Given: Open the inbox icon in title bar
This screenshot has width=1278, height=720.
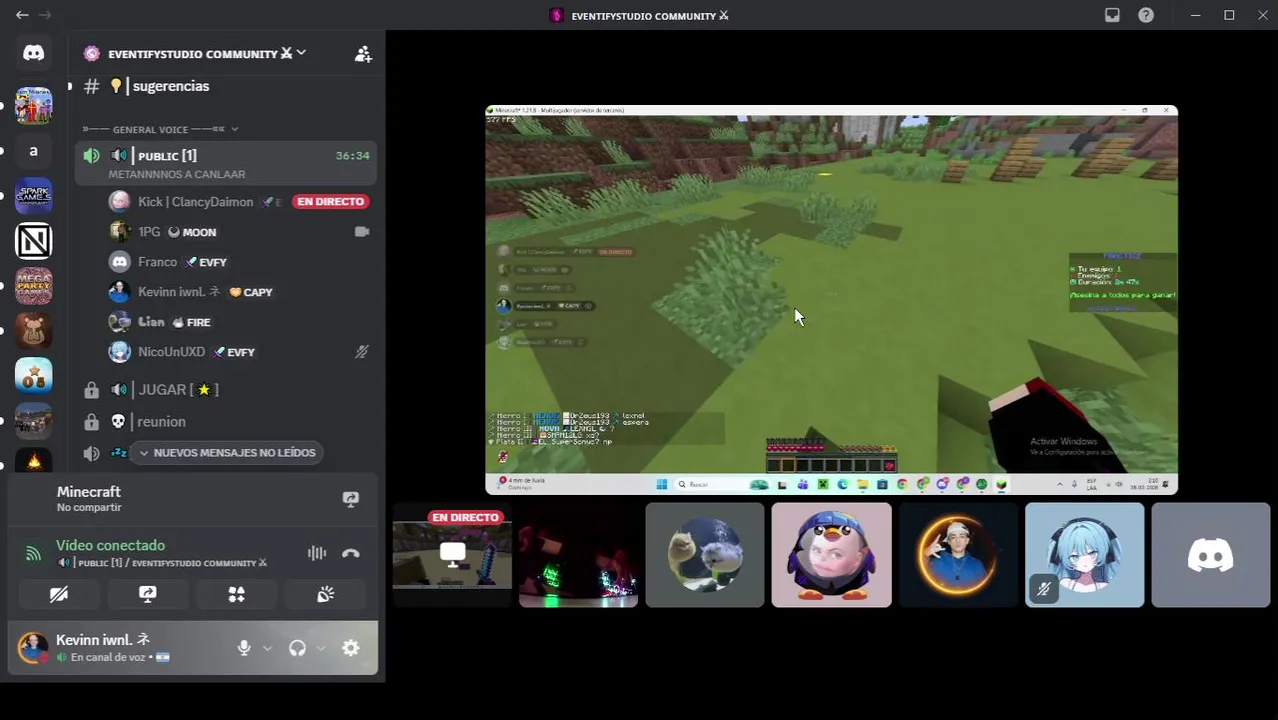Looking at the screenshot, I should [x=1112, y=15].
